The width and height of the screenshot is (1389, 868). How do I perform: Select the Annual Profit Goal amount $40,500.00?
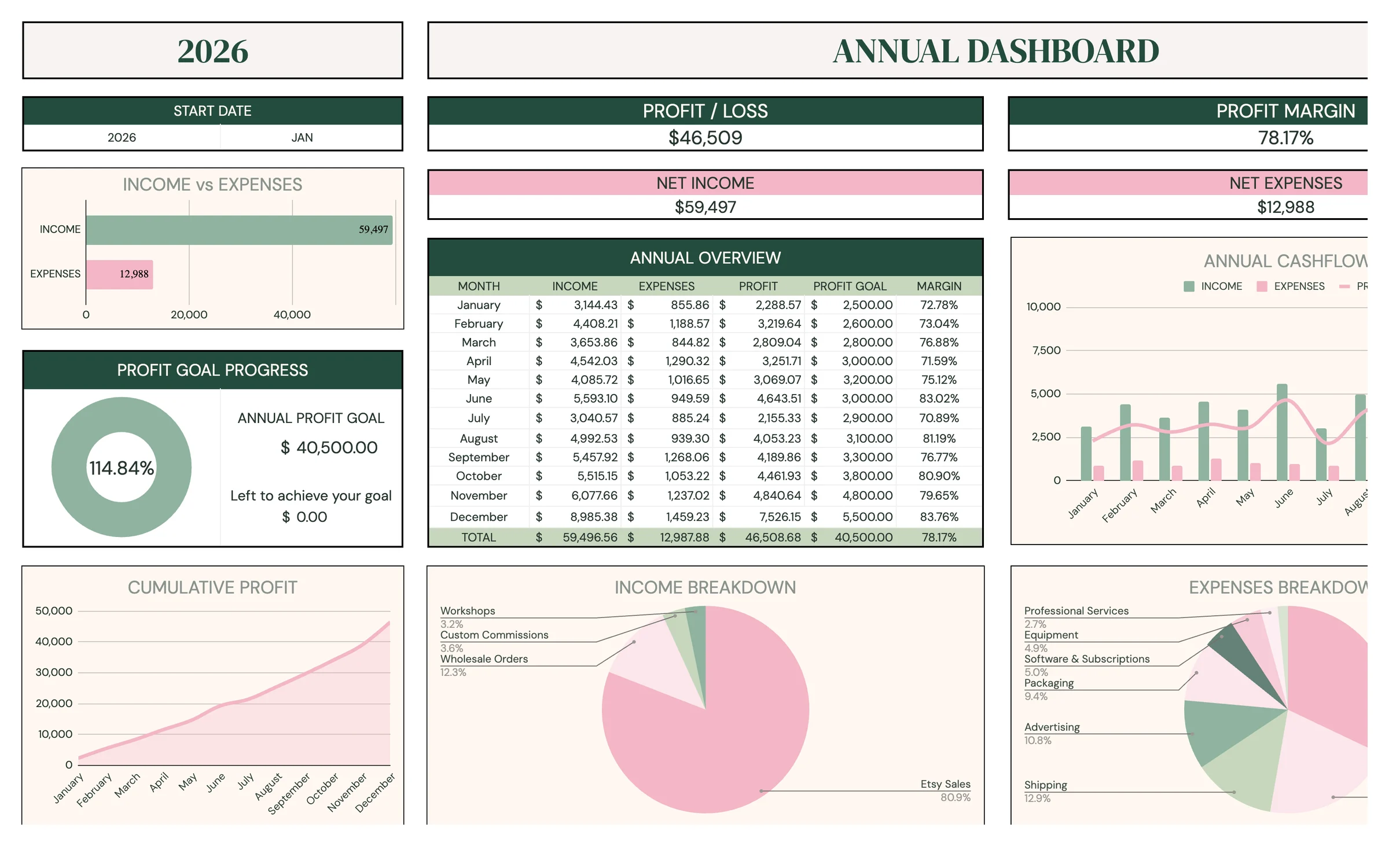329,447
